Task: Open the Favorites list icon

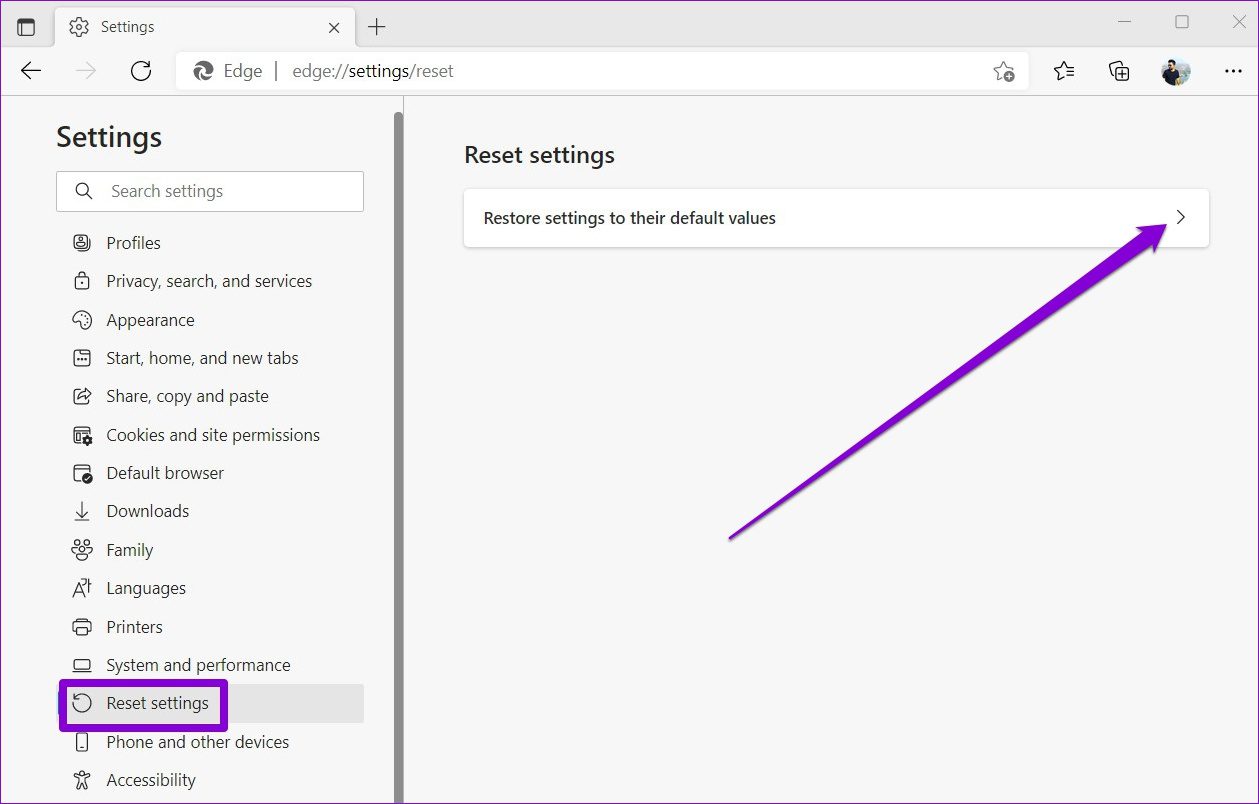Action: (x=1064, y=71)
